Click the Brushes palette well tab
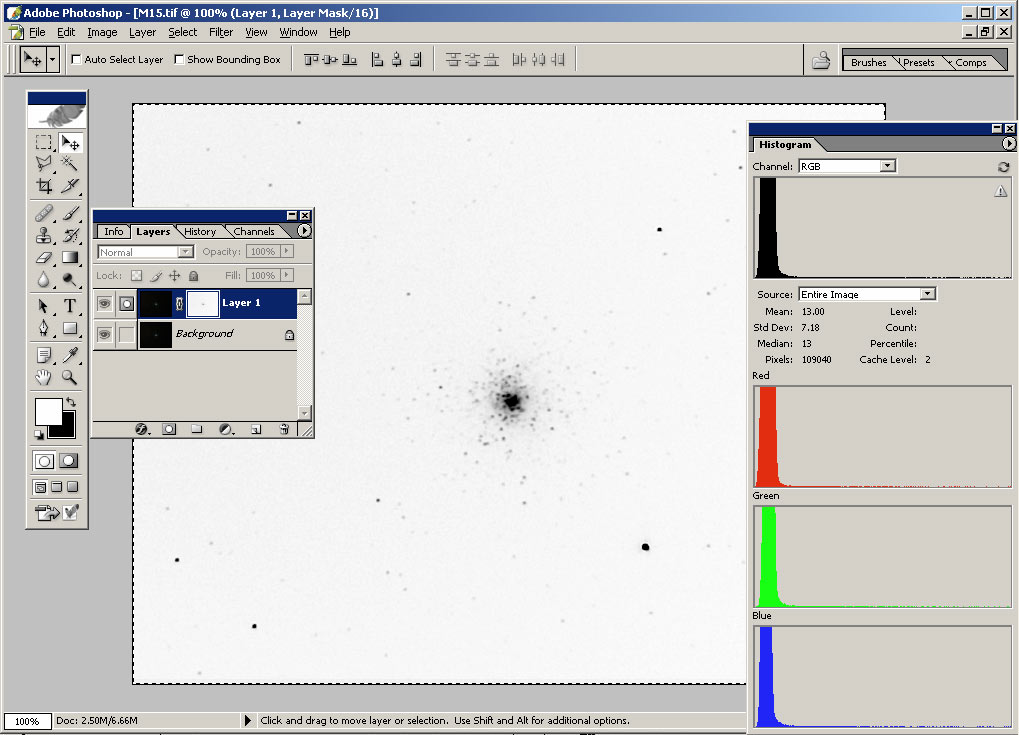This screenshot has width=1019, height=735. [x=868, y=62]
